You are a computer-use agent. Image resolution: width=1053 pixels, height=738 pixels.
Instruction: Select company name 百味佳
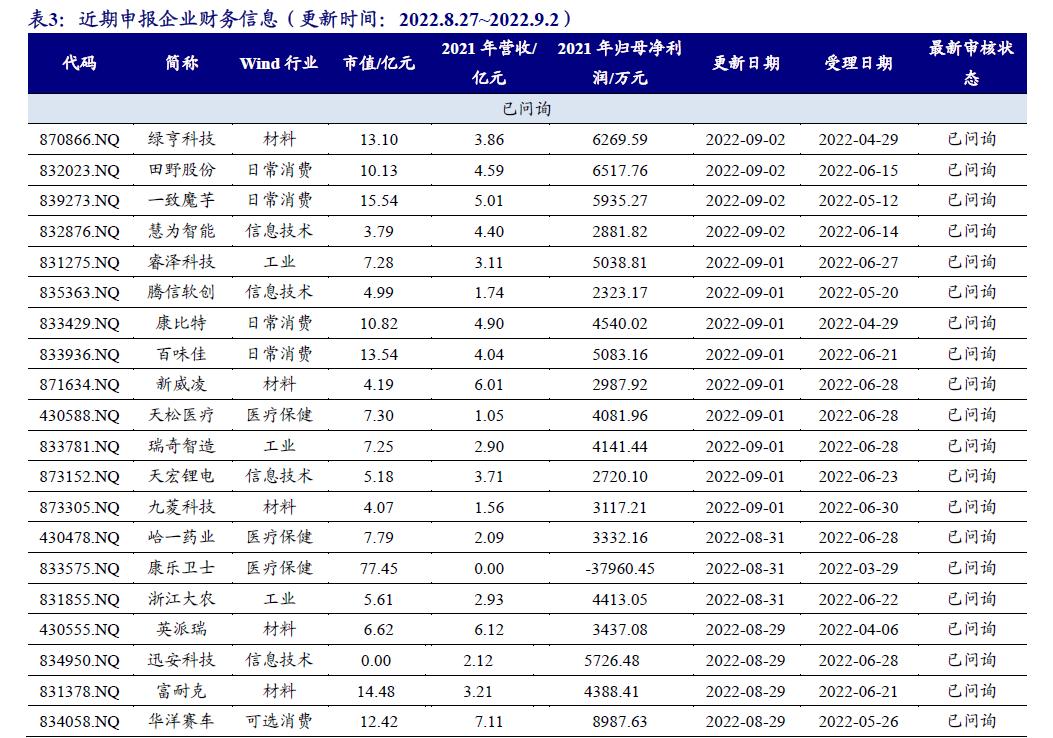[181, 354]
